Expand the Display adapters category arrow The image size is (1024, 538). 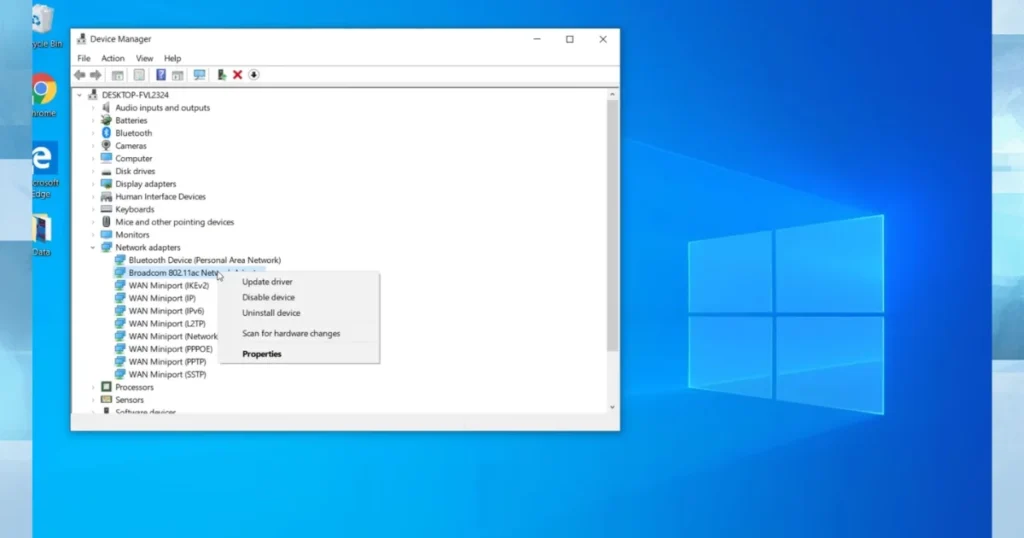(x=93, y=184)
